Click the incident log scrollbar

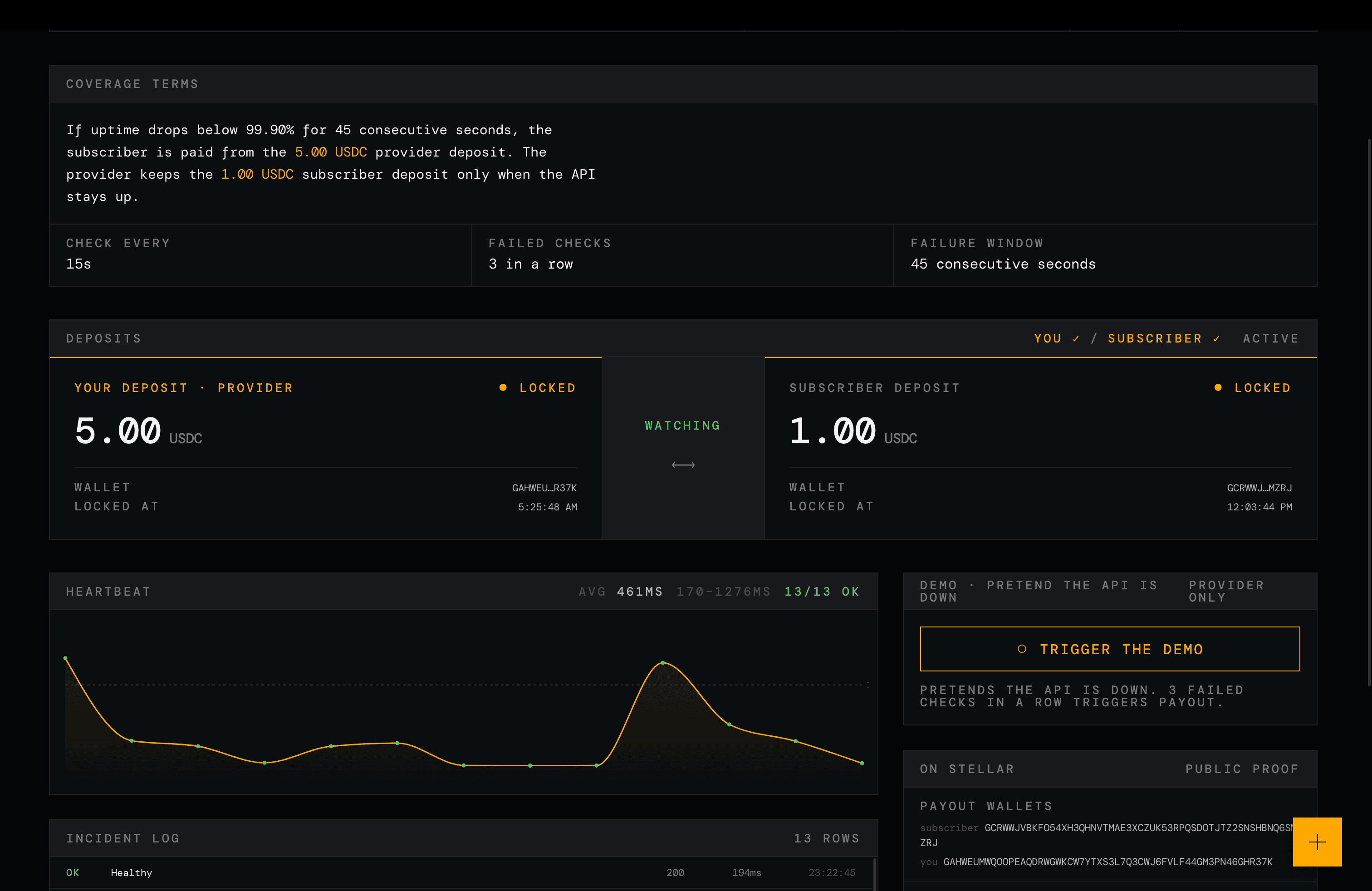point(875,874)
